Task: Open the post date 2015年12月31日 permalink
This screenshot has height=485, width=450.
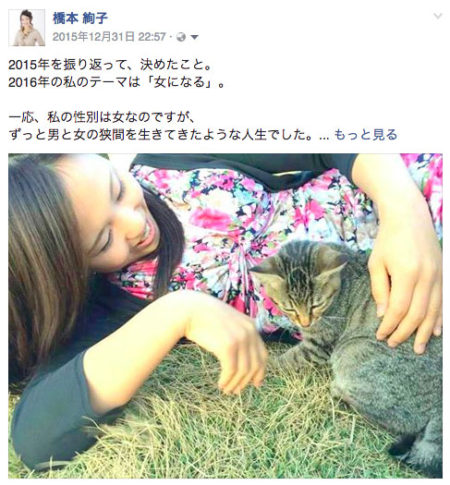Action: pyautogui.click(x=93, y=37)
